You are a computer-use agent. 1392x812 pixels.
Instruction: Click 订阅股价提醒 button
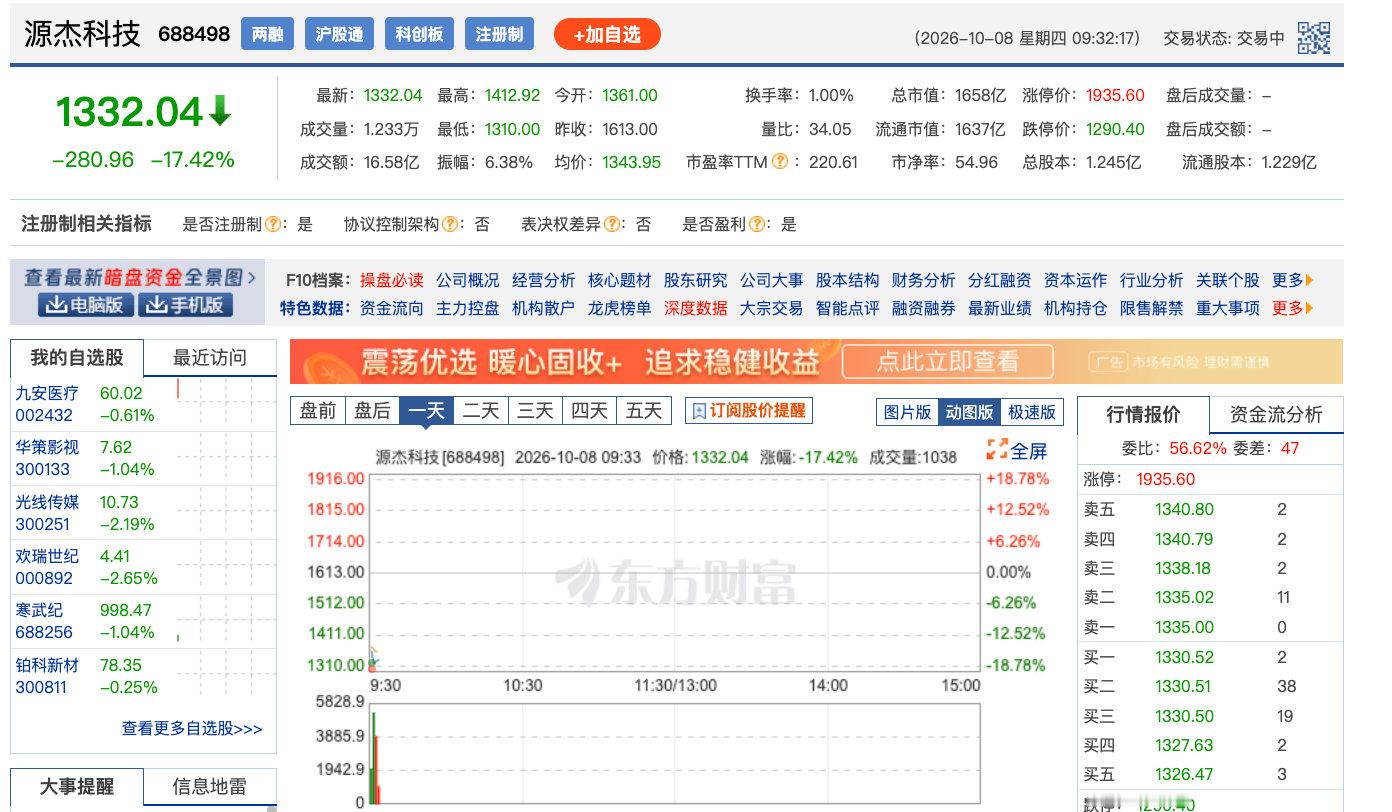coord(749,410)
